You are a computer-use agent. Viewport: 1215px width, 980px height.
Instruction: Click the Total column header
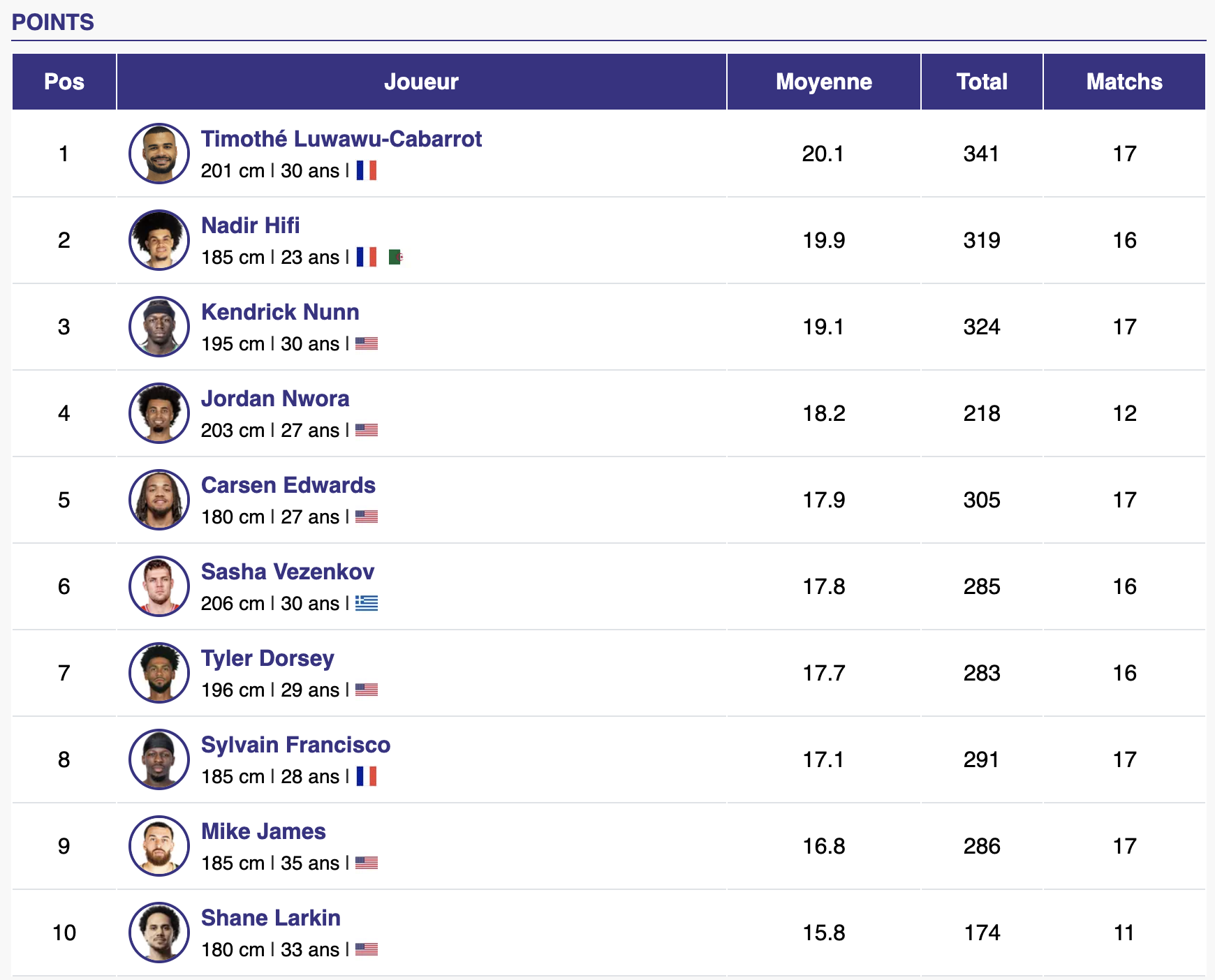pyautogui.click(x=982, y=82)
